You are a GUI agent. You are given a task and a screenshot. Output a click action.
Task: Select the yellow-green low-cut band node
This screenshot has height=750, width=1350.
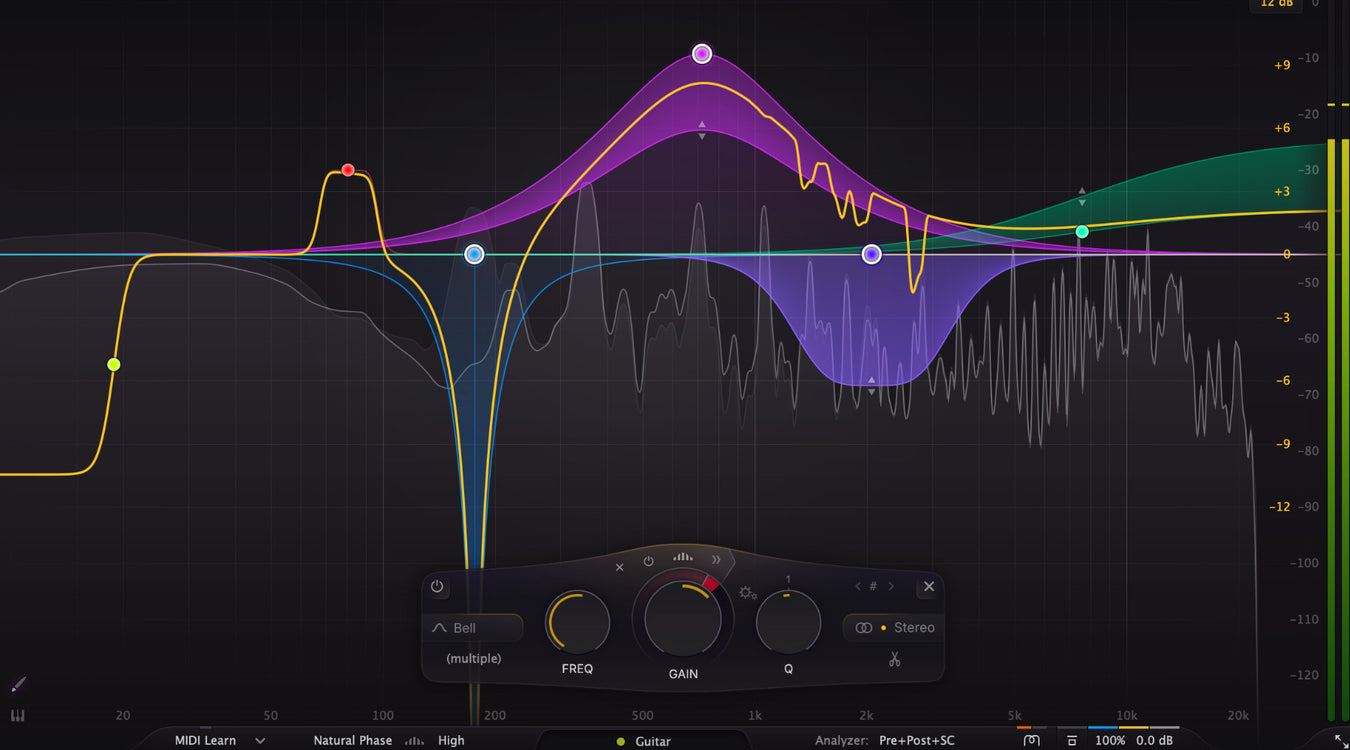pos(114,364)
